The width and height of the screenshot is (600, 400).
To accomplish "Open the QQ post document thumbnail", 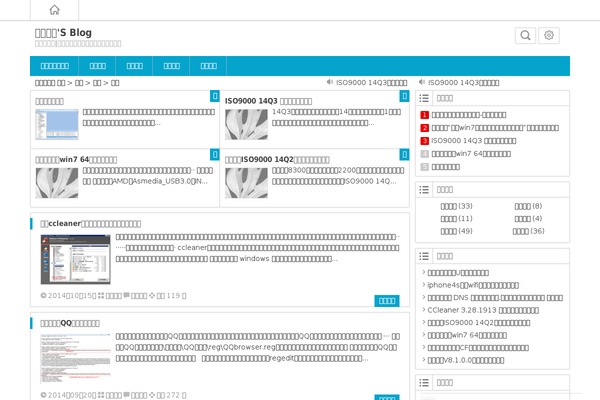I will [75, 359].
